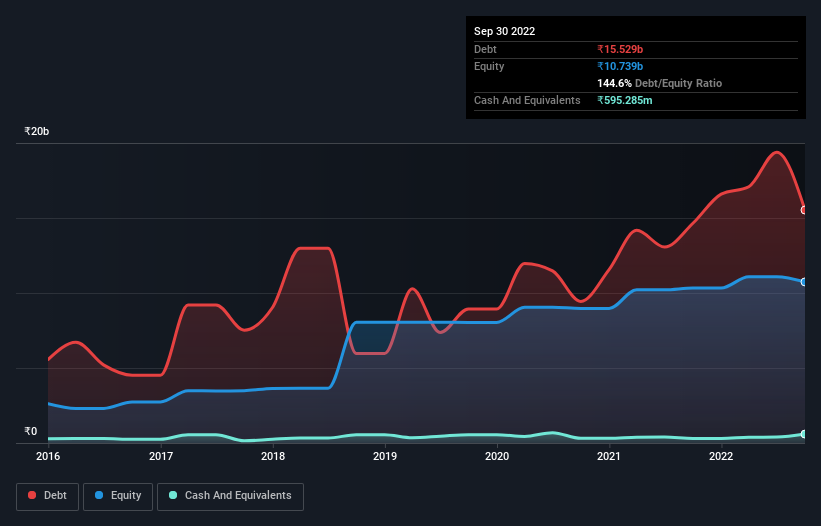Click the 2017 x-axis label
The image size is (821, 526).
[161, 456]
